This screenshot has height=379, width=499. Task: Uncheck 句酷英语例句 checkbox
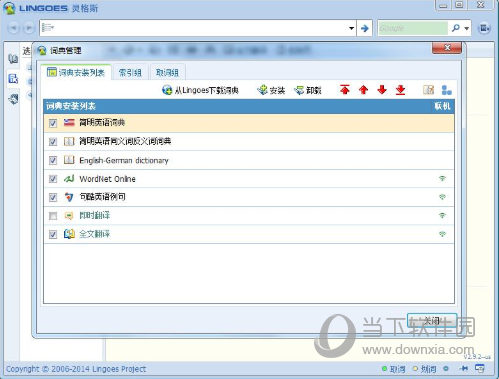[53, 197]
